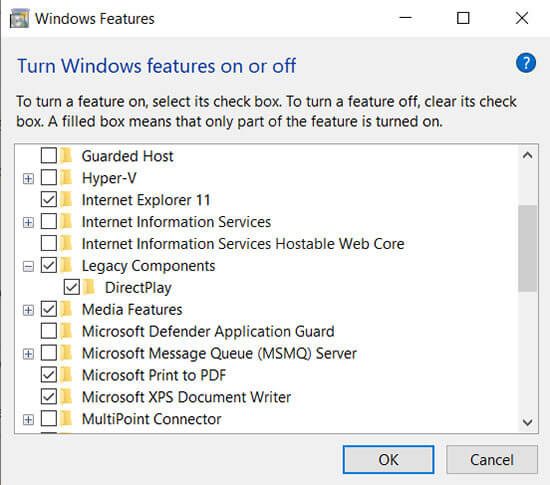
Task: Minimize the Windows Features window
Action: click(x=405, y=18)
